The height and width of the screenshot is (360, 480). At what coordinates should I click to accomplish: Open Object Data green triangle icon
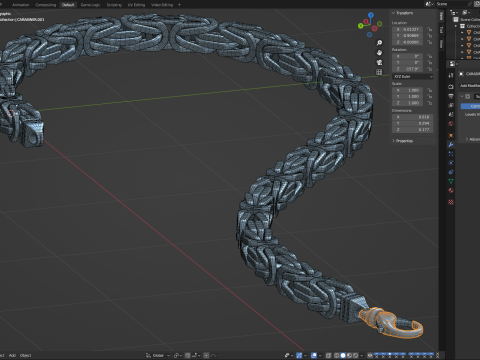(x=451, y=181)
